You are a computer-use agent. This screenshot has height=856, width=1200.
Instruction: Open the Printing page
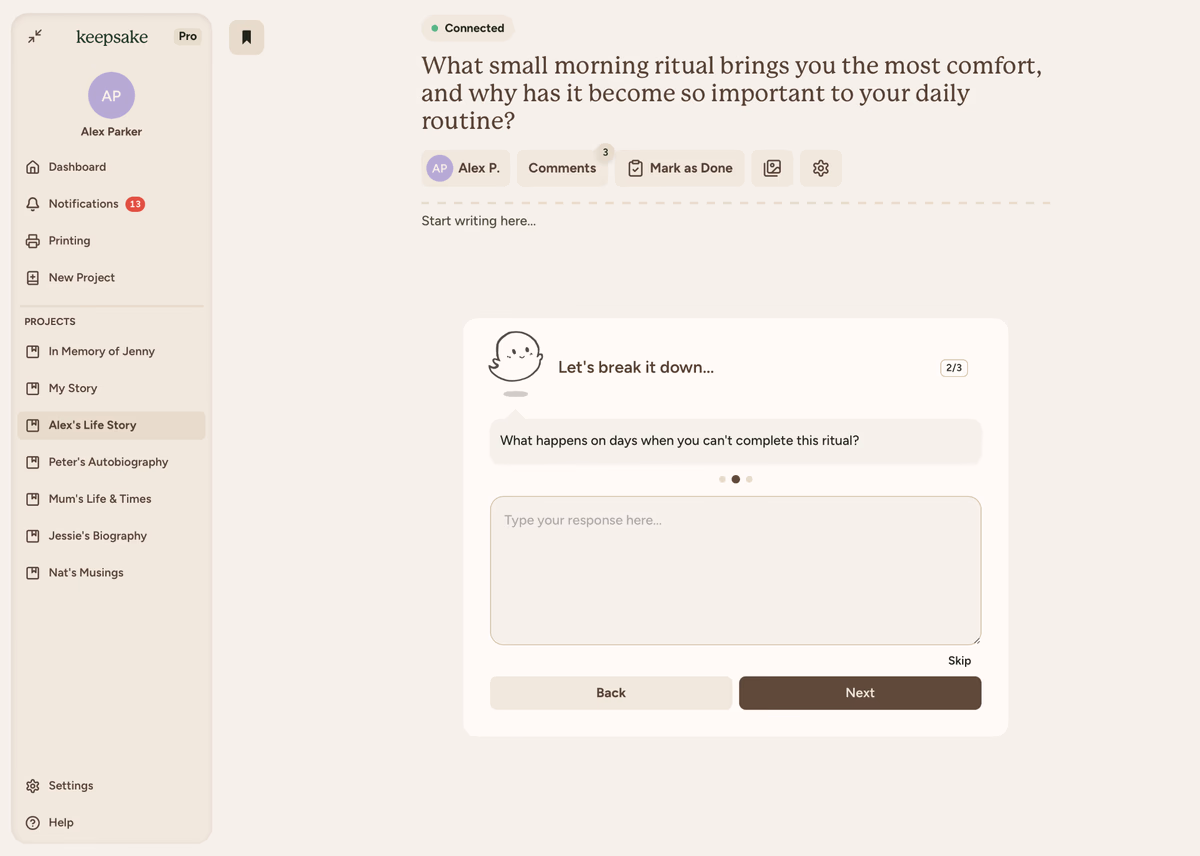click(69, 241)
